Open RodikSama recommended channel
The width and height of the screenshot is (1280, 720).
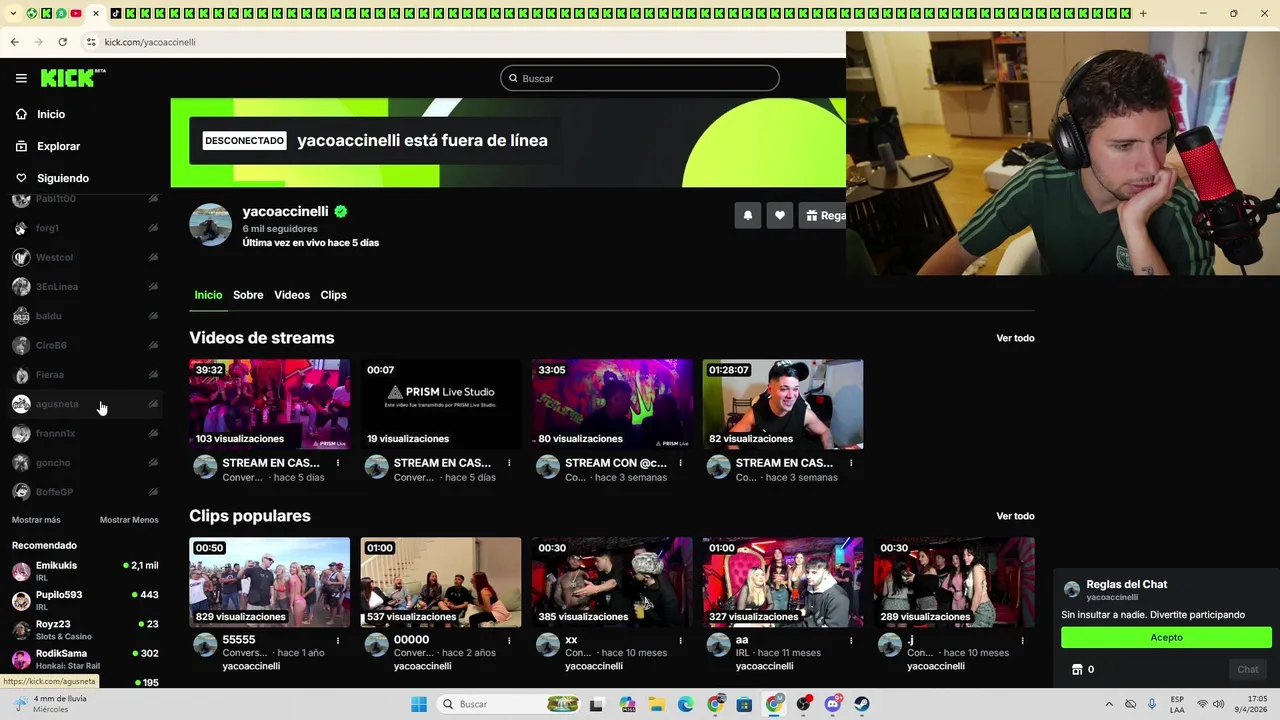85,659
